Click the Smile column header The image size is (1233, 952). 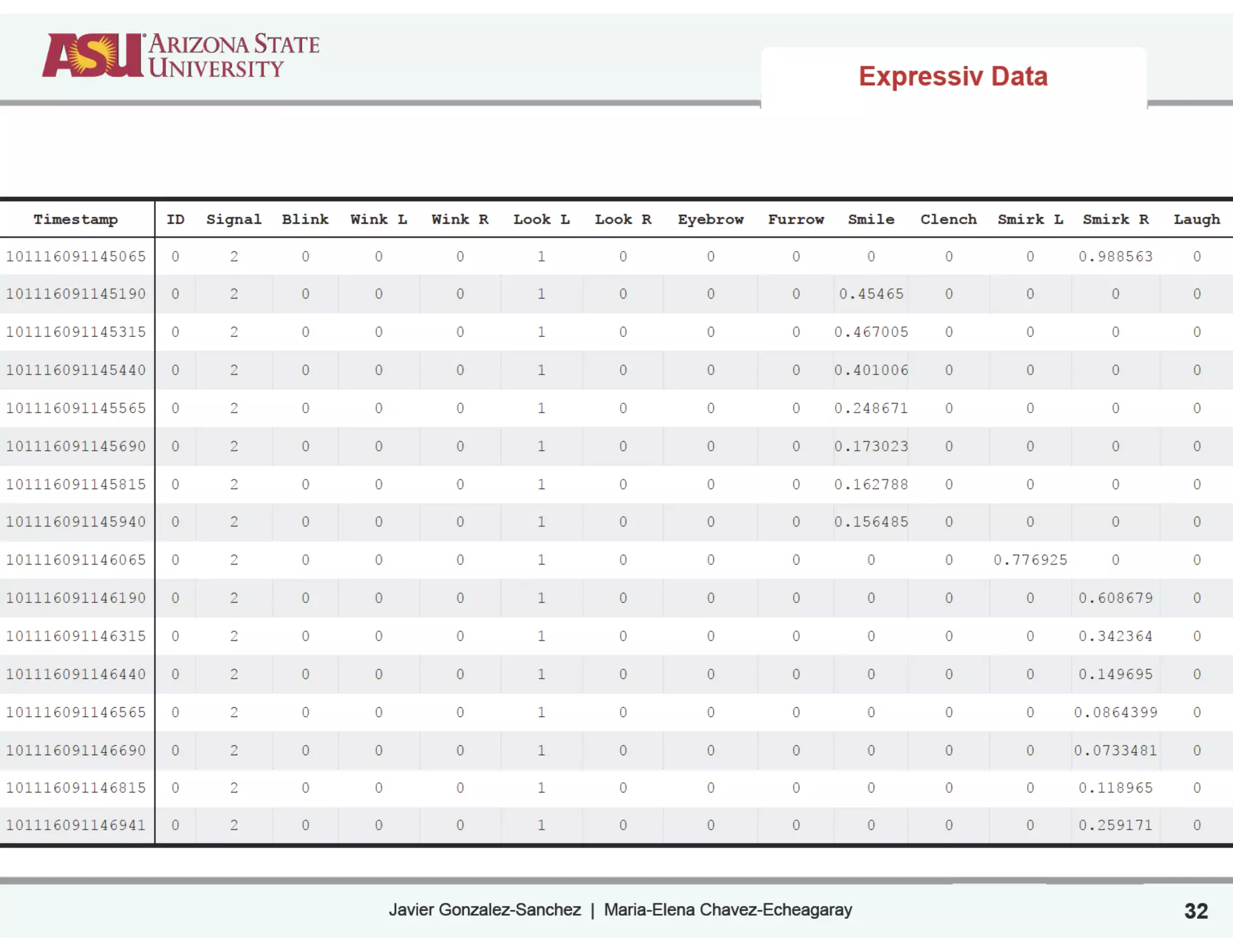pyautogui.click(x=871, y=220)
